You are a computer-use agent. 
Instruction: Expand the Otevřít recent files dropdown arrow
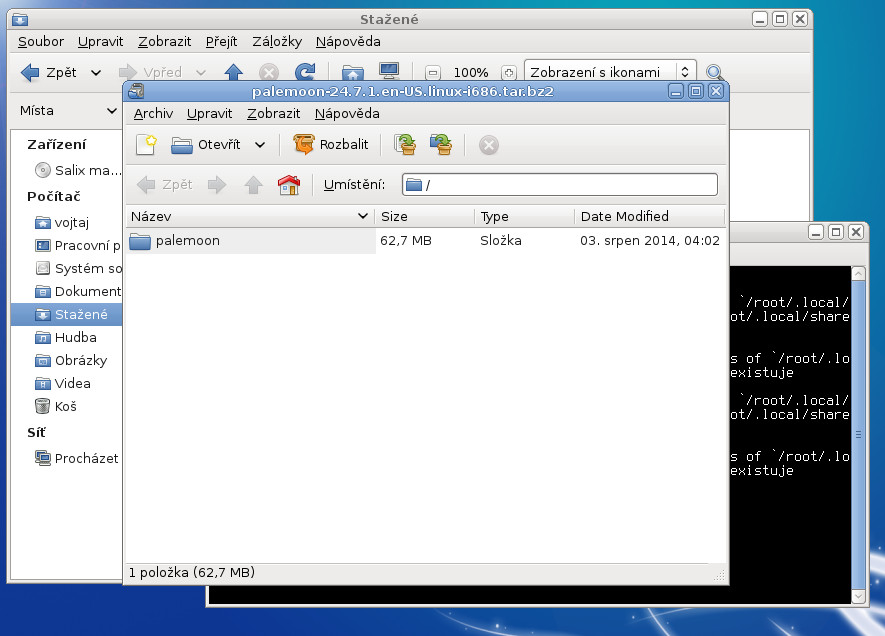point(260,144)
